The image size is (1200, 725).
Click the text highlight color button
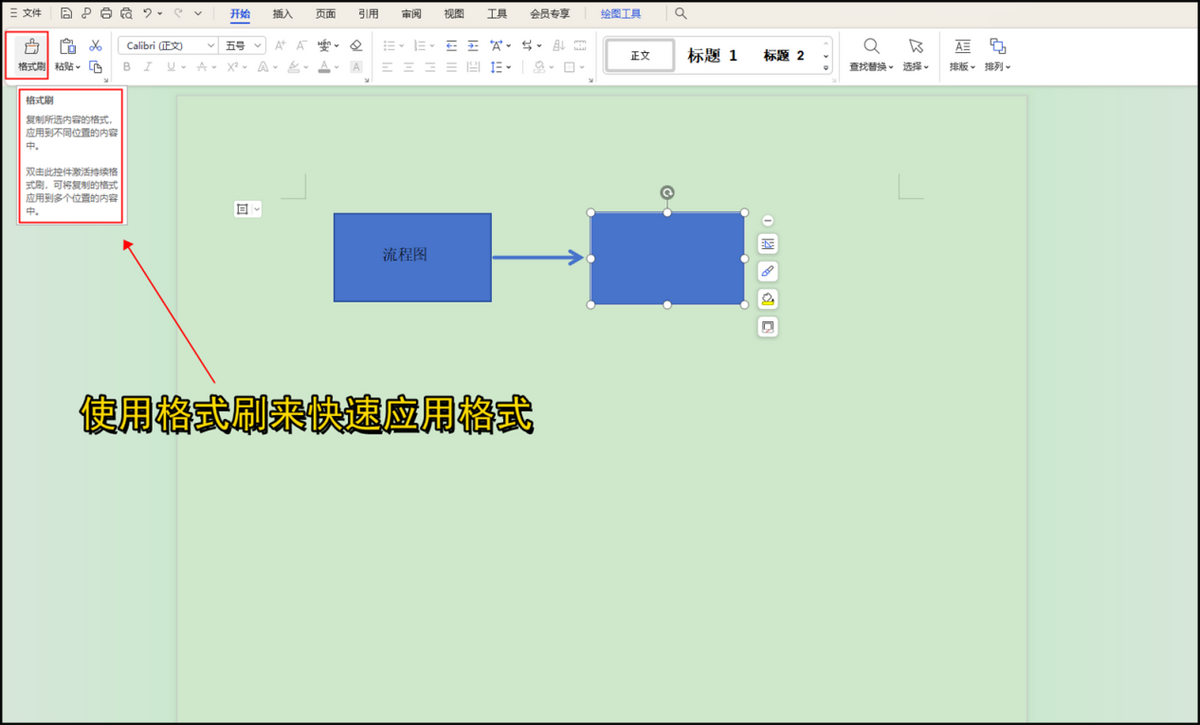point(294,67)
